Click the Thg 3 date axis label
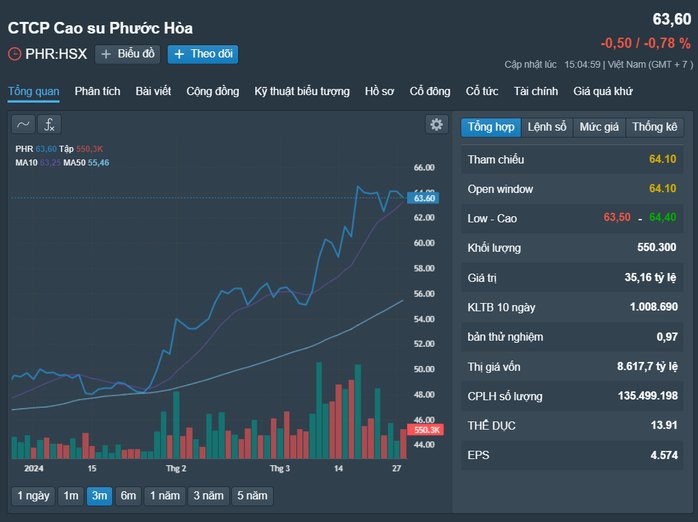 coord(280,468)
